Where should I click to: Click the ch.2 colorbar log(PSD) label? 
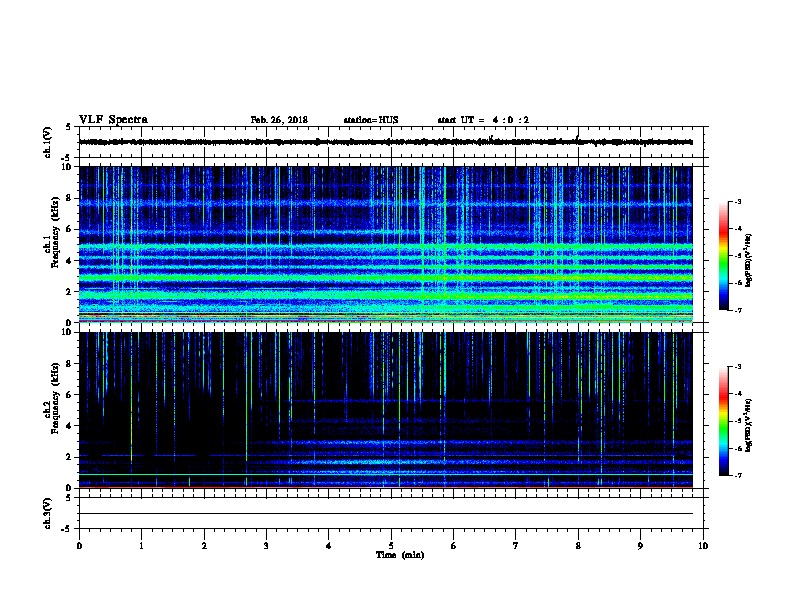[748, 426]
